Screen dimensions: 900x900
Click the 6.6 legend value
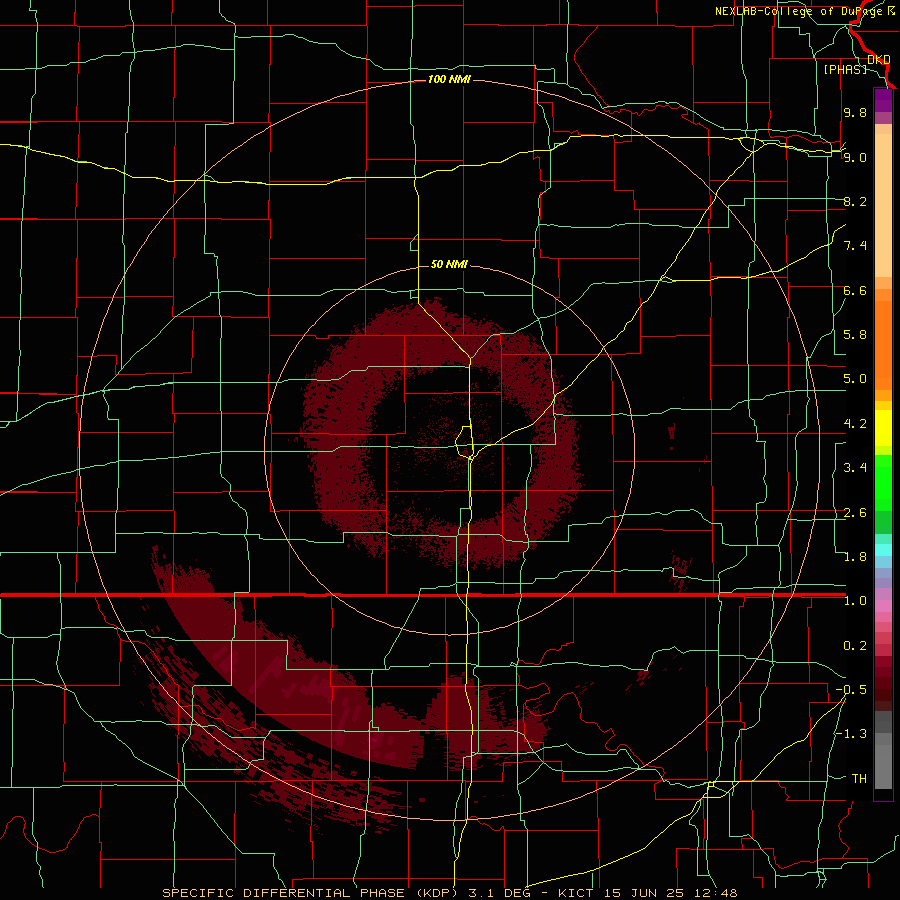855,290
